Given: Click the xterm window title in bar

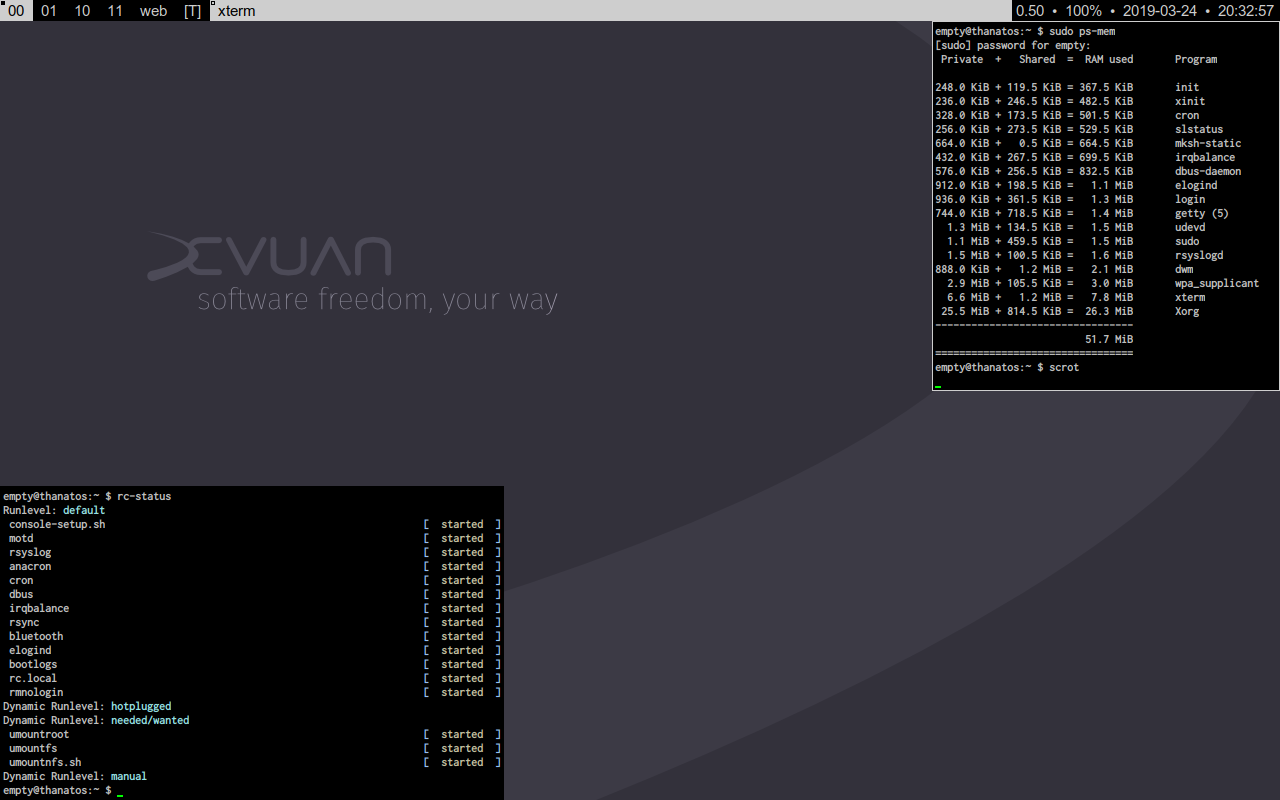Looking at the screenshot, I should 237,11.
